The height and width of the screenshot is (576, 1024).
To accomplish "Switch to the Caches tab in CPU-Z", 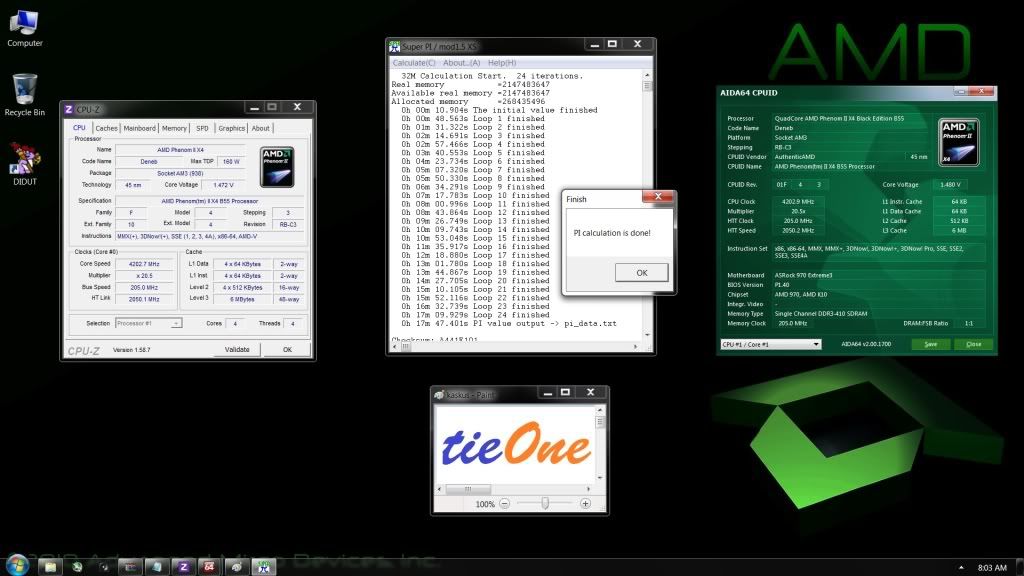I will click(106, 129).
